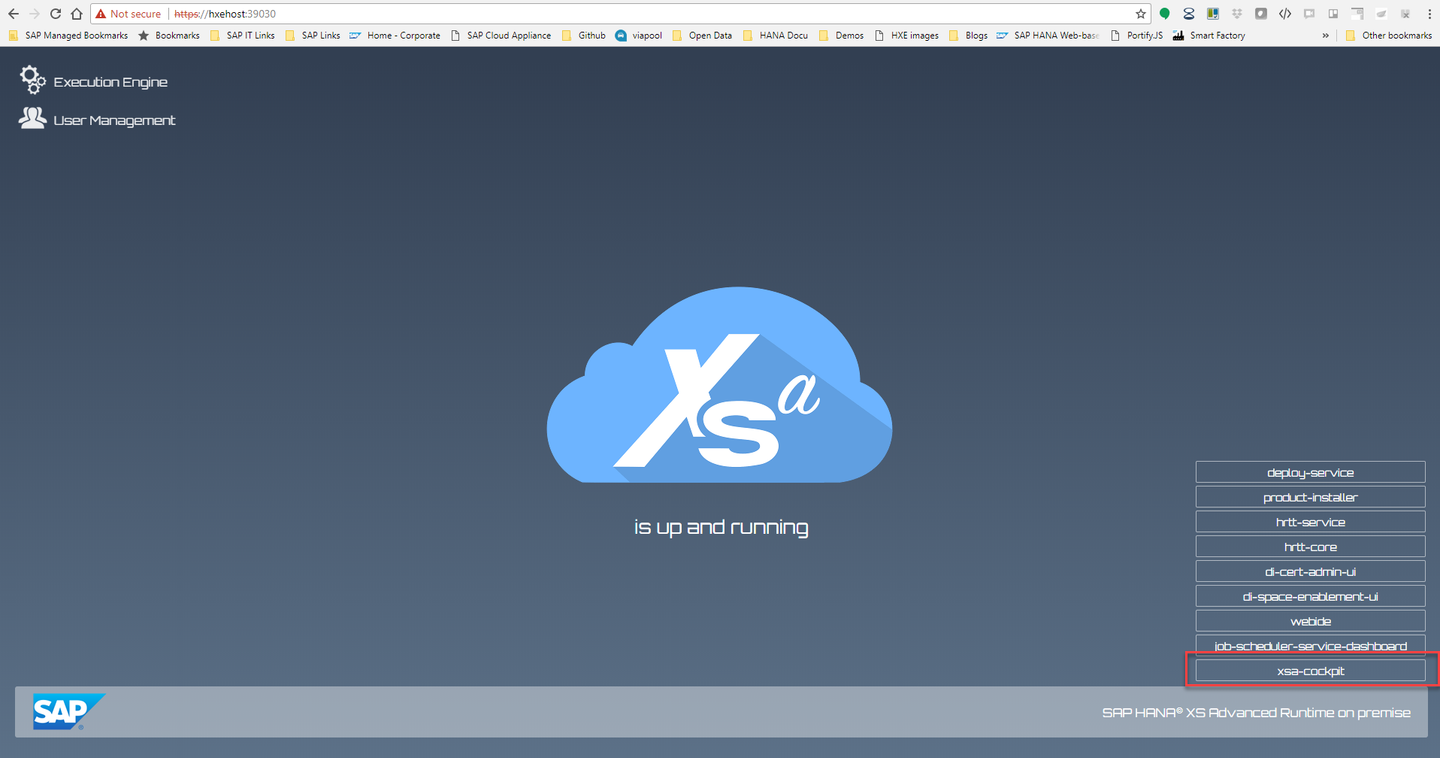
Task: Click 'SAP HANA® XS Advanced Runtime on premise' text
Action: click(1256, 712)
